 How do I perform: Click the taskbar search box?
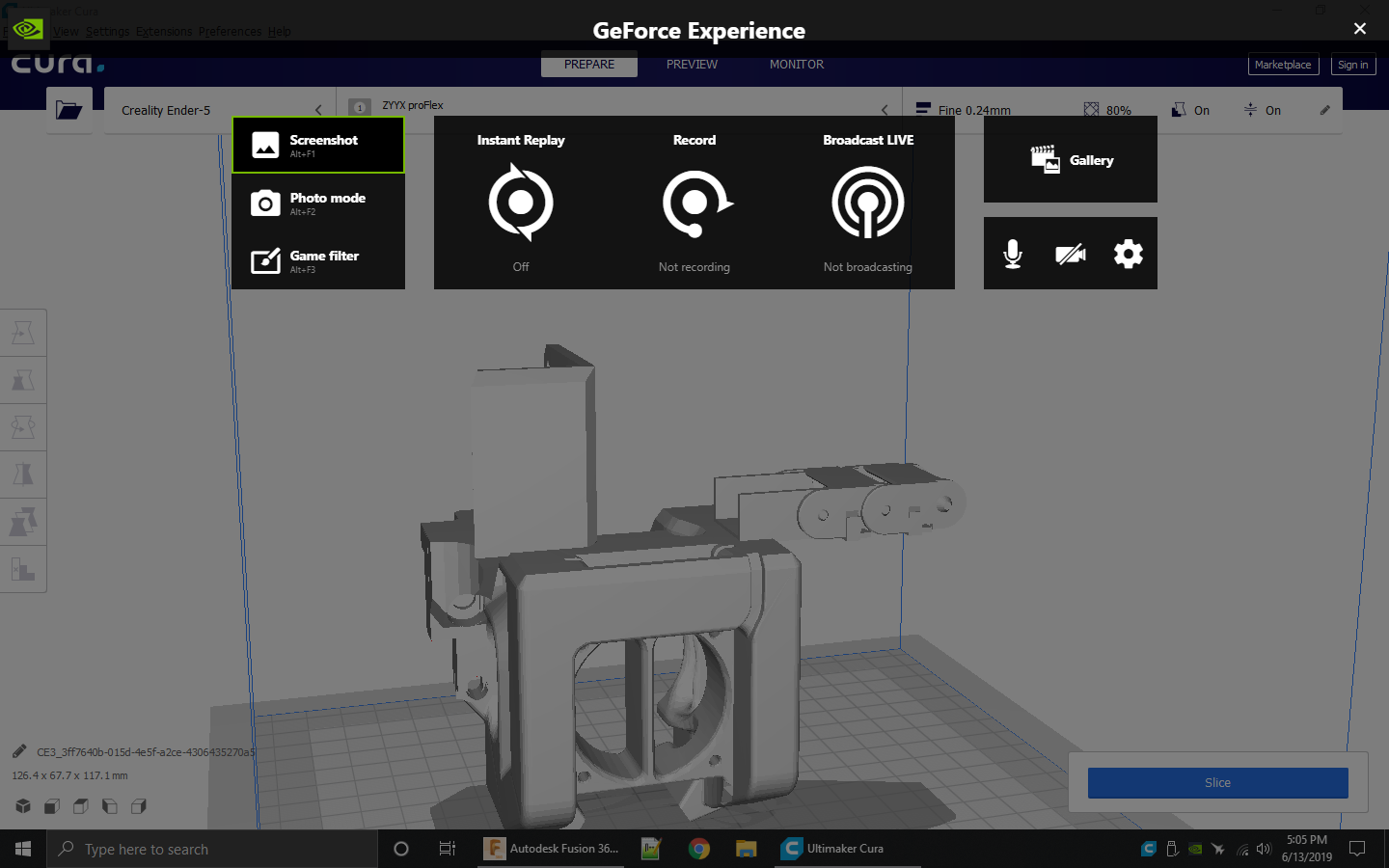point(212,849)
